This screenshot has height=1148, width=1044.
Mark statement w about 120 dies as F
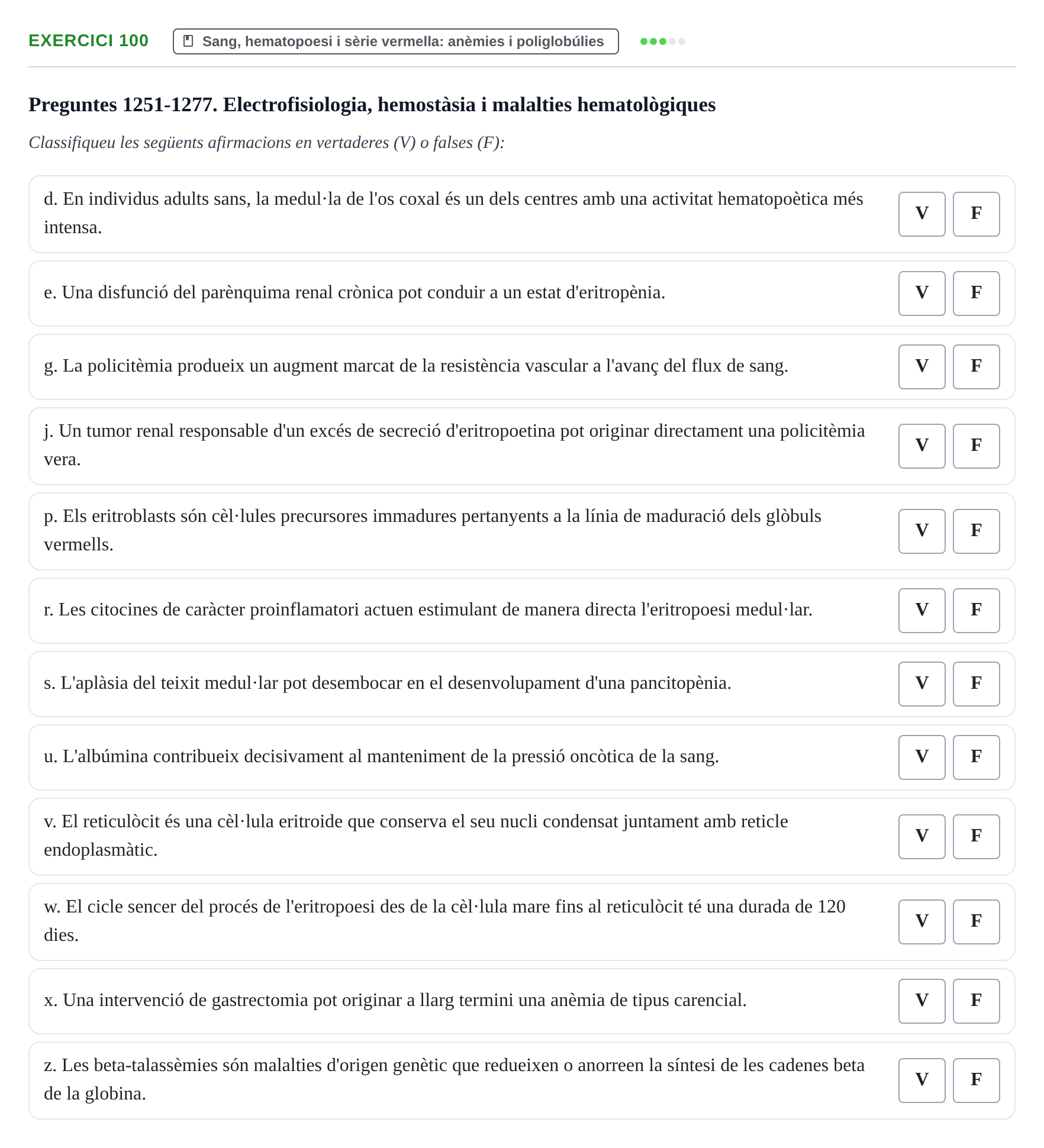tap(976, 922)
